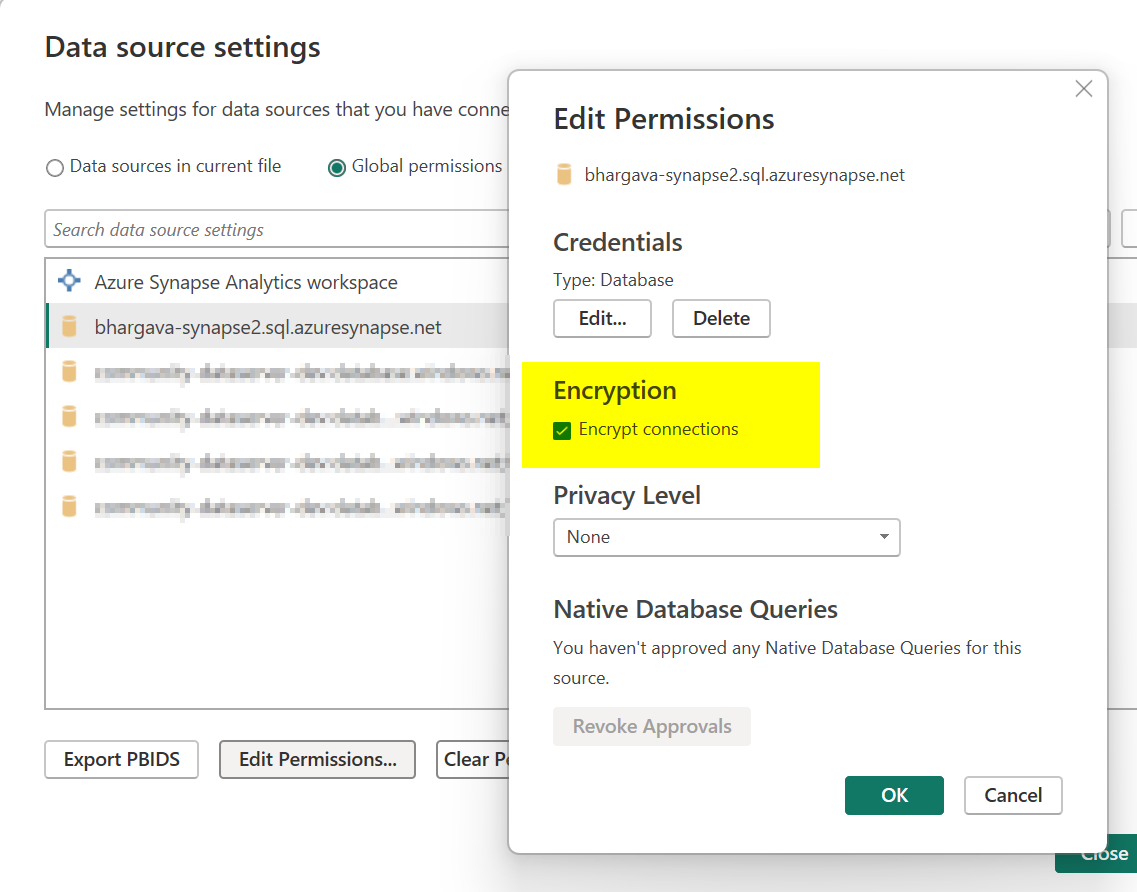
Task: Select the Data sources in current file option
Action: (55, 167)
